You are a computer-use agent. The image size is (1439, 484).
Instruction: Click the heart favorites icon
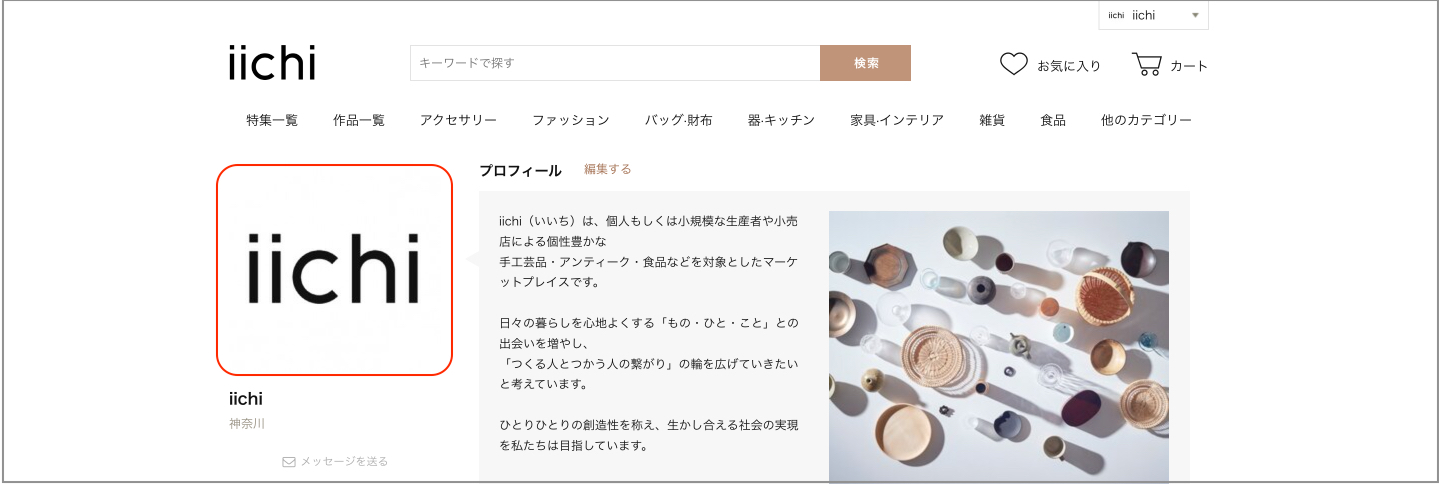coord(1014,65)
